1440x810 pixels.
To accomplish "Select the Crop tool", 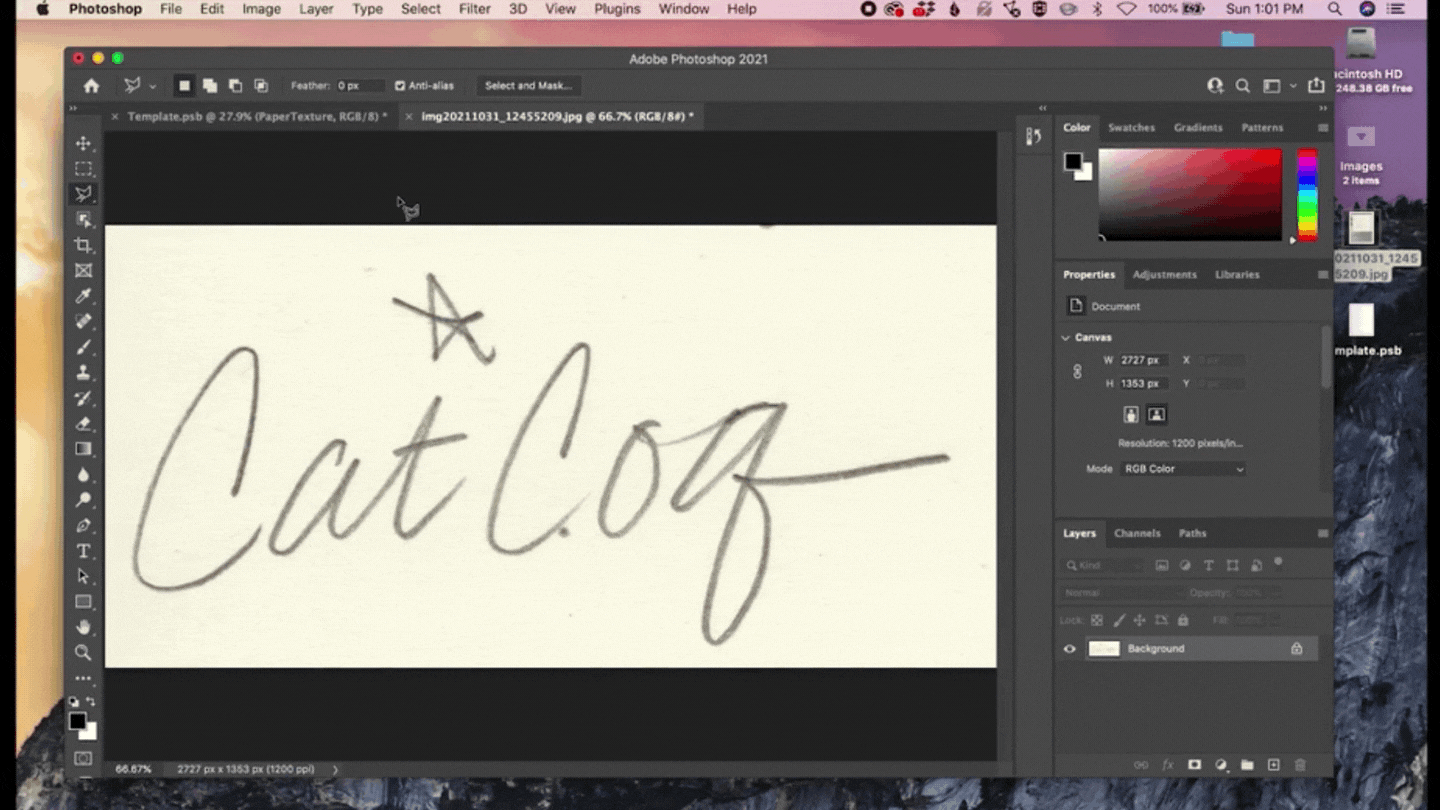I will click(x=84, y=245).
